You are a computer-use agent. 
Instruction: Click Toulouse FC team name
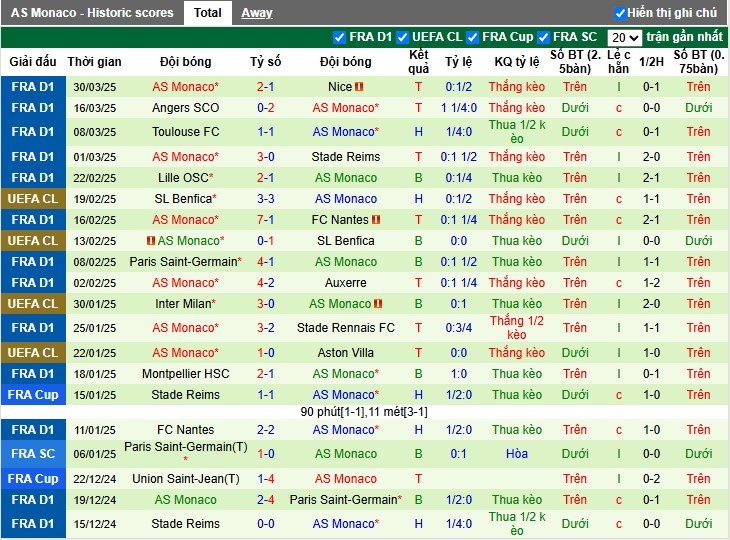(x=185, y=132)
